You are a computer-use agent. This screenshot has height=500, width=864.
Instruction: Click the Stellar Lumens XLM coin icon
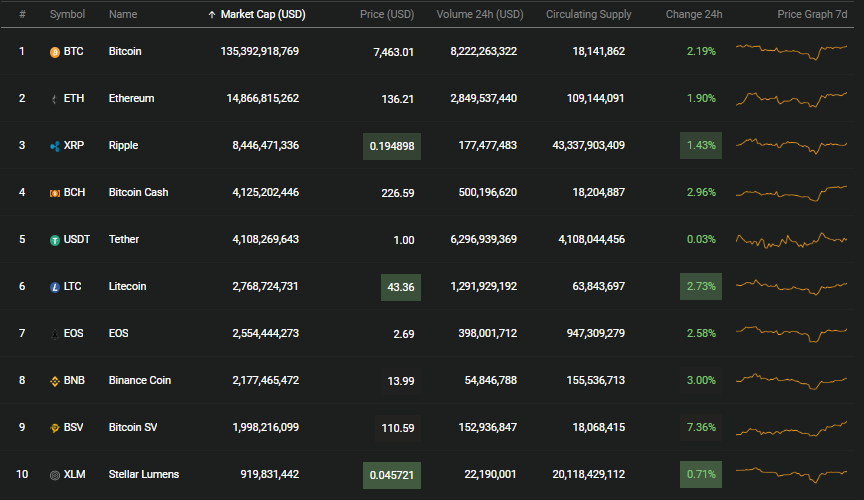tap(55, 475)
